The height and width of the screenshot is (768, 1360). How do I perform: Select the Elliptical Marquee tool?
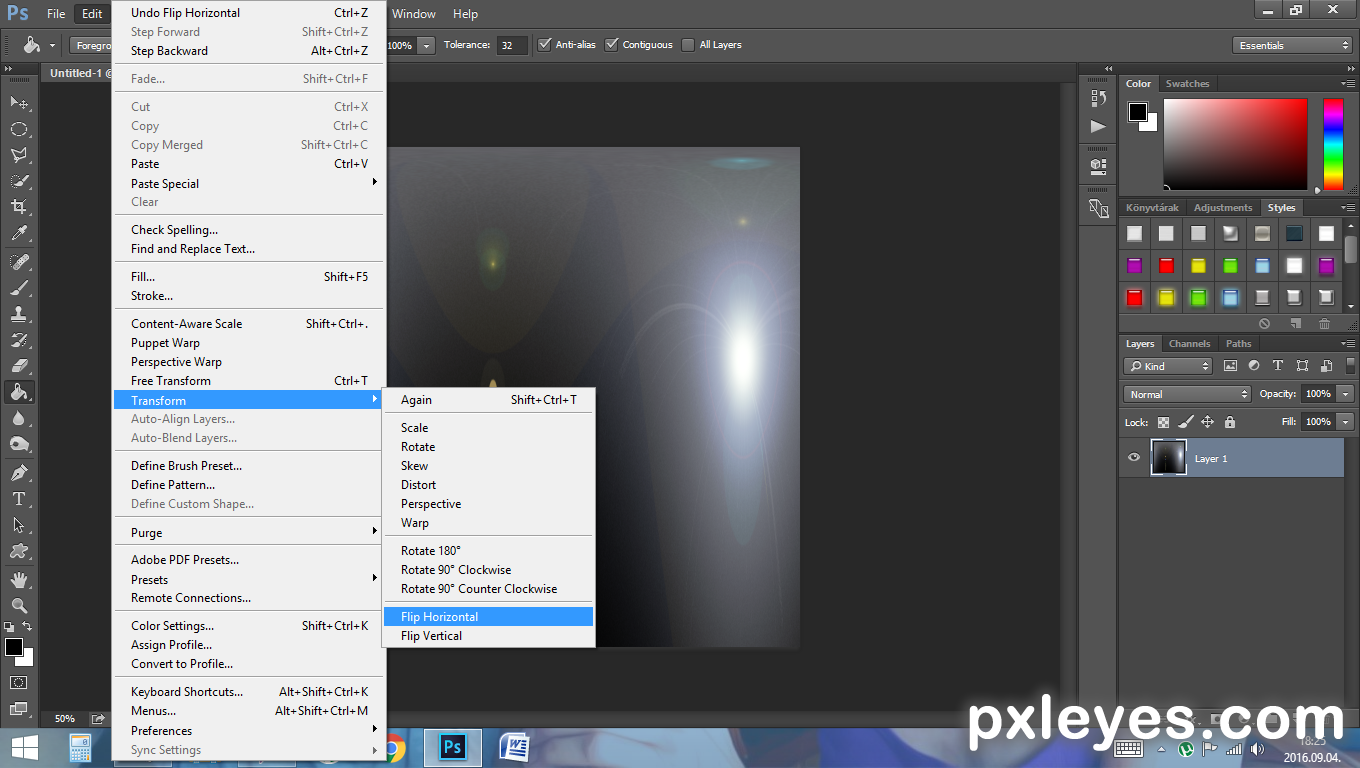point(19,129)
